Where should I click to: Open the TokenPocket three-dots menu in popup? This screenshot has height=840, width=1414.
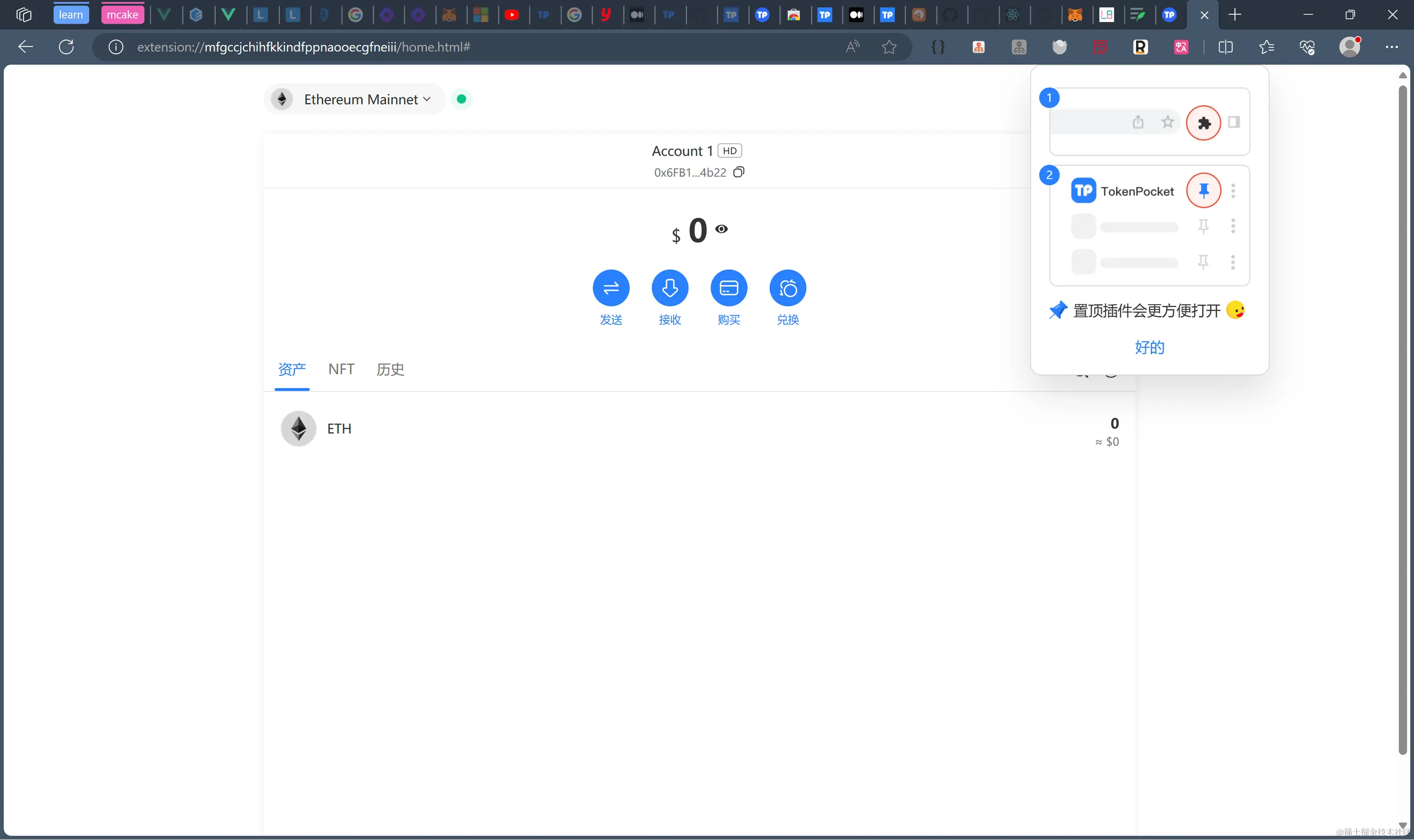tap(1233, 191)
